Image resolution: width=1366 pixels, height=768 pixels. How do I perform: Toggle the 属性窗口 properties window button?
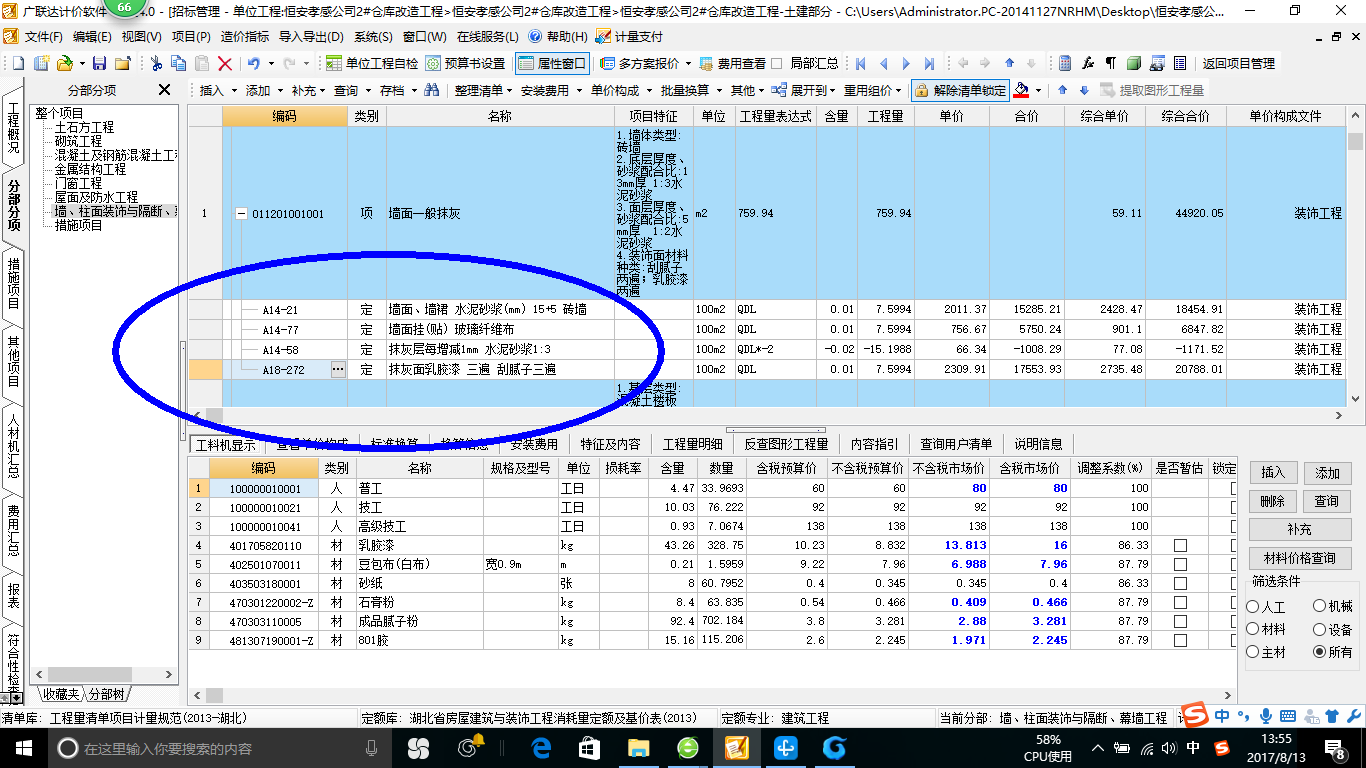coord(553,63)
